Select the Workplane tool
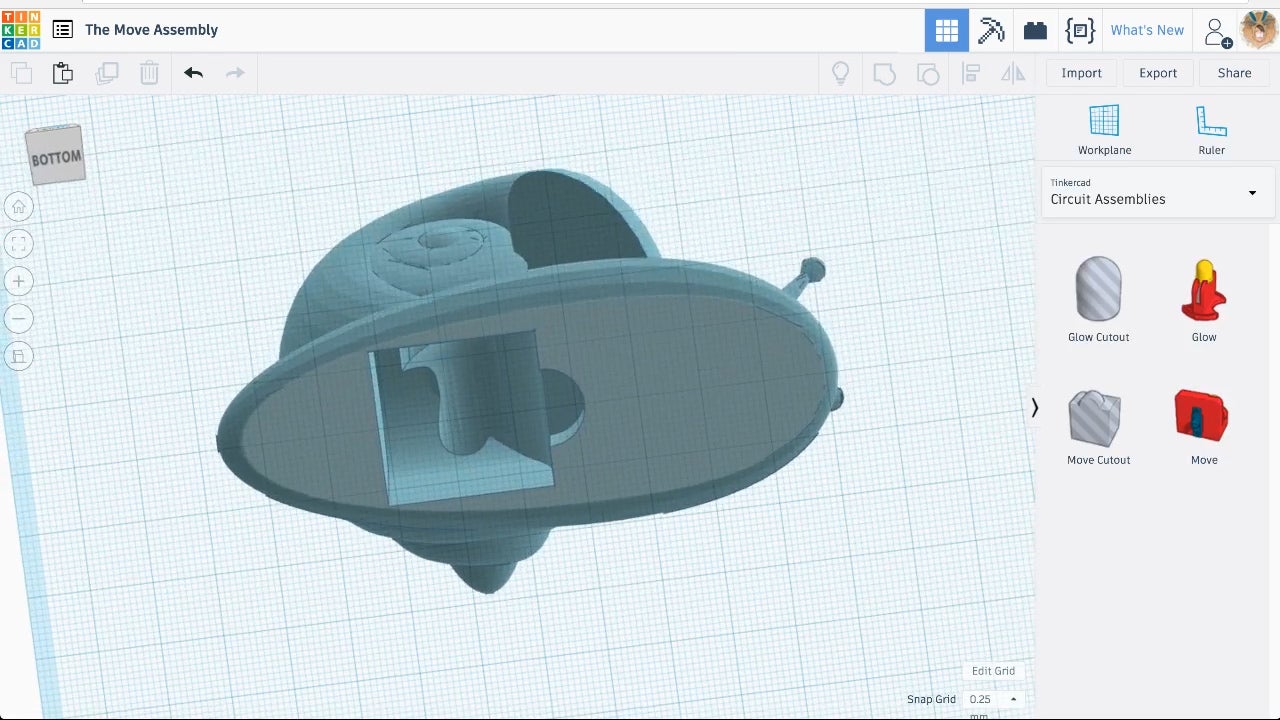Image resolution: width=1280 pixels, height=720 pixels. click(1104, 130)
